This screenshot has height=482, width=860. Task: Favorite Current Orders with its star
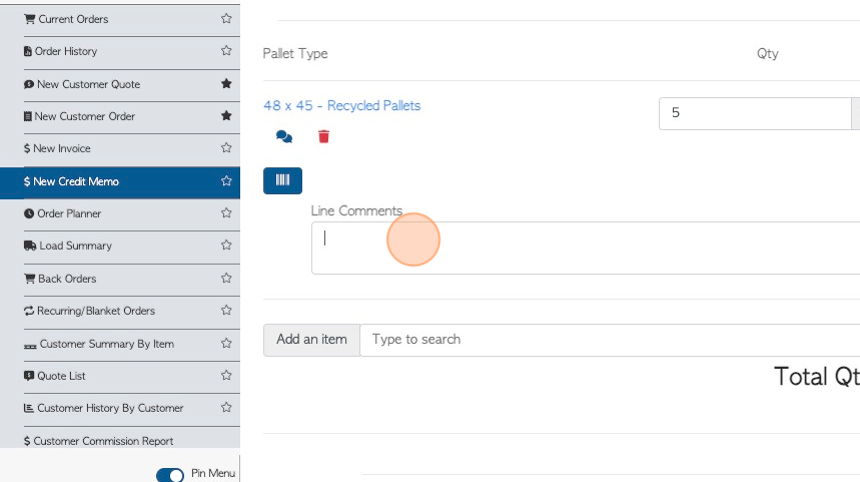(x=226, y=19)
